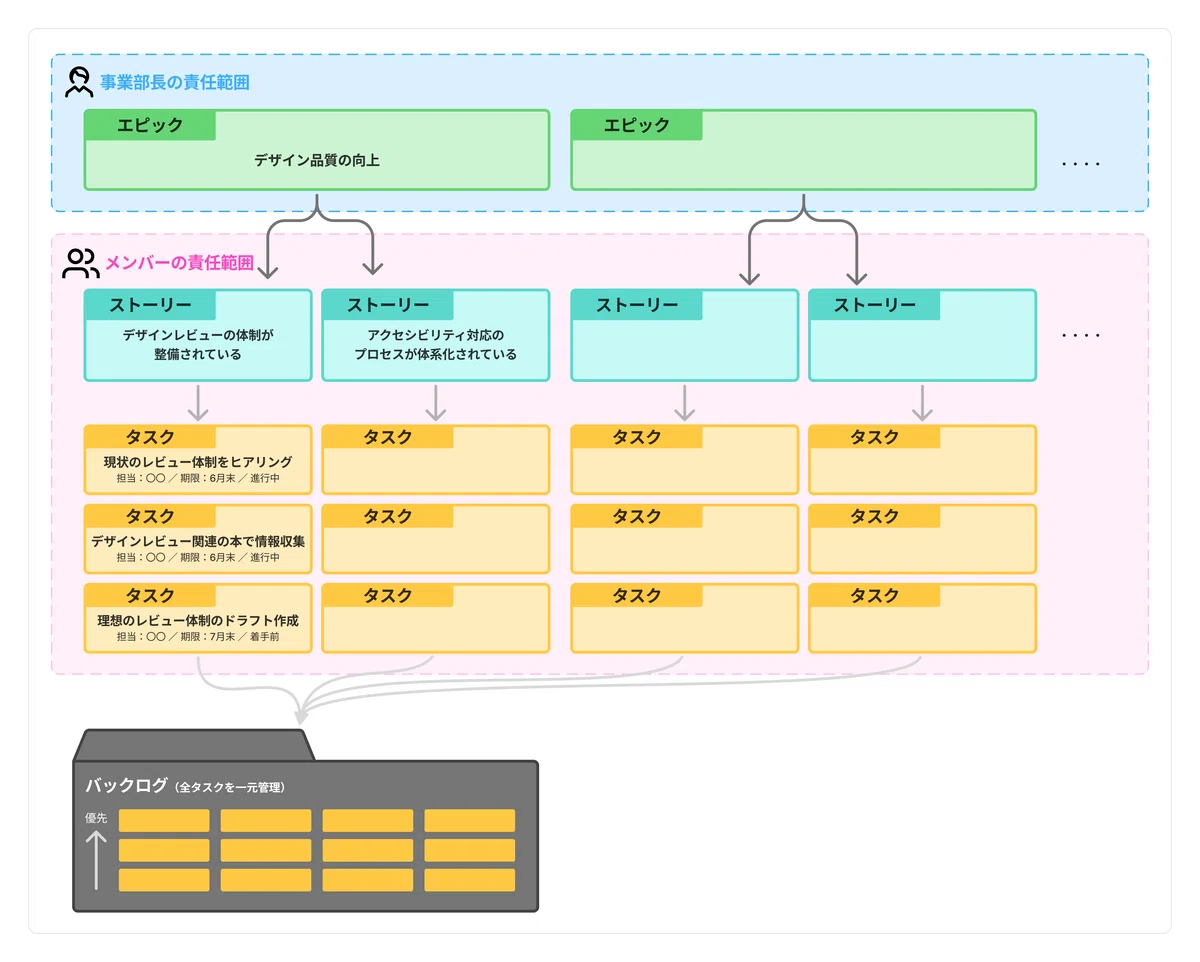
Task: Click the エピック label on the デザイン品質の向上 card
Action: click(x=150, y=125)
